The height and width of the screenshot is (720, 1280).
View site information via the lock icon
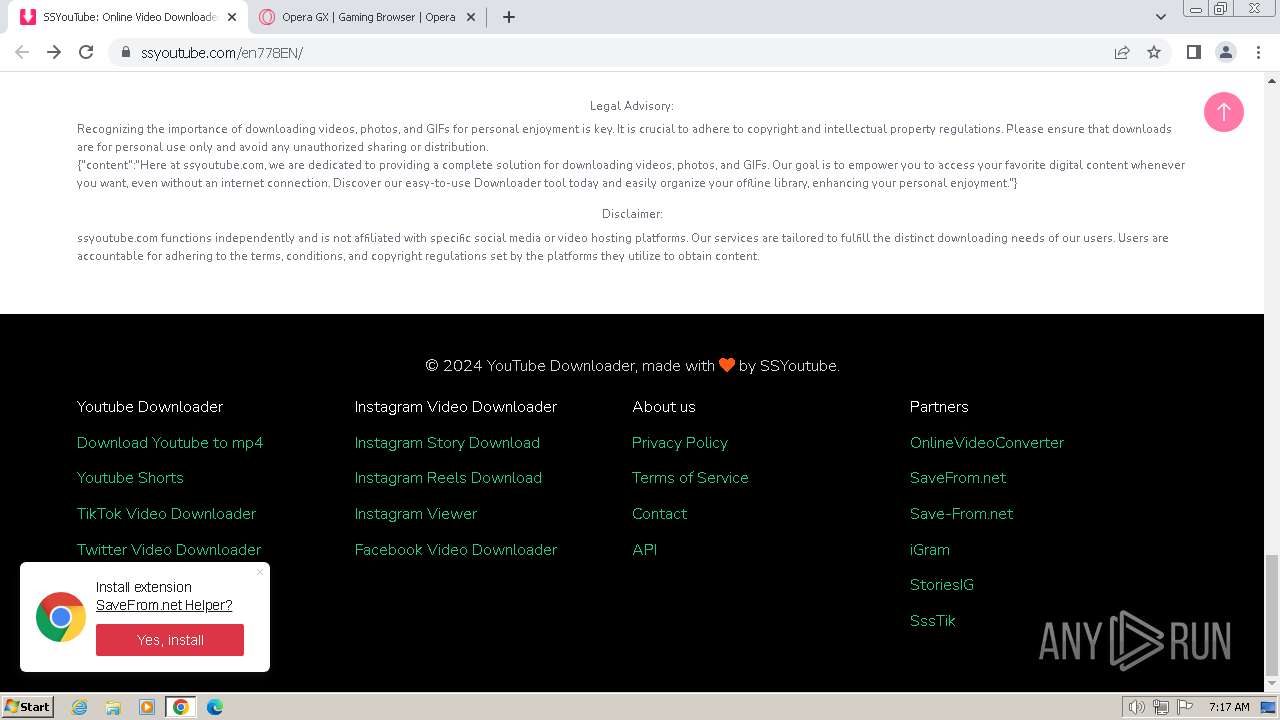[126, 52]
